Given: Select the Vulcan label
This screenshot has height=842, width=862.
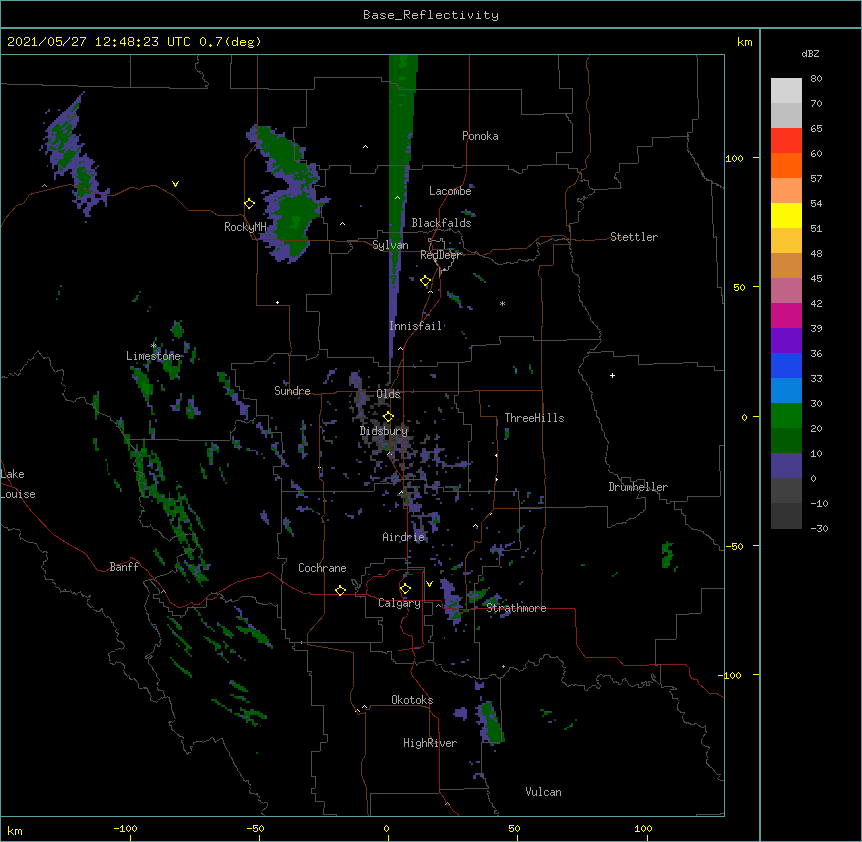Looking at the screenshot, I should 543,792.
